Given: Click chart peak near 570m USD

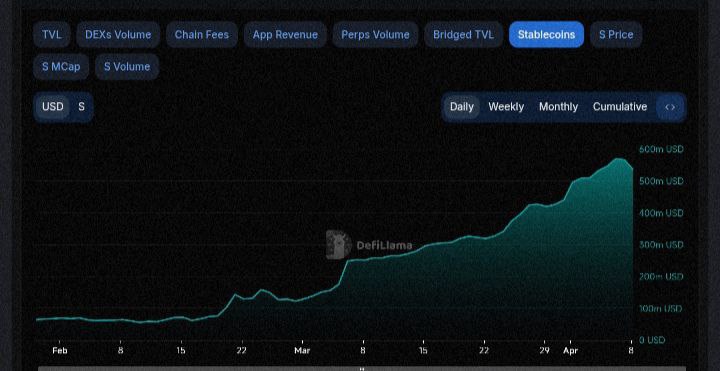Looking at the screenshot, I should (619, 159).
